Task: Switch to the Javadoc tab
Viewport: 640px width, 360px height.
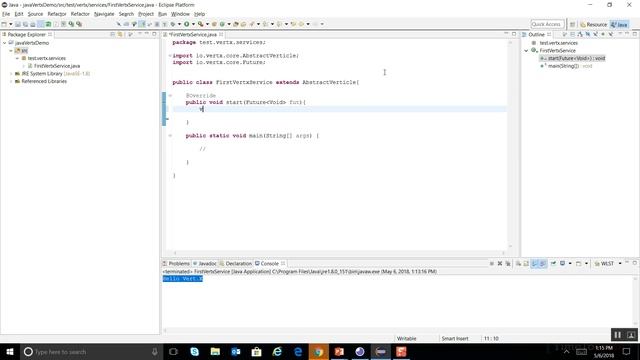Action: tap(204, 264)
